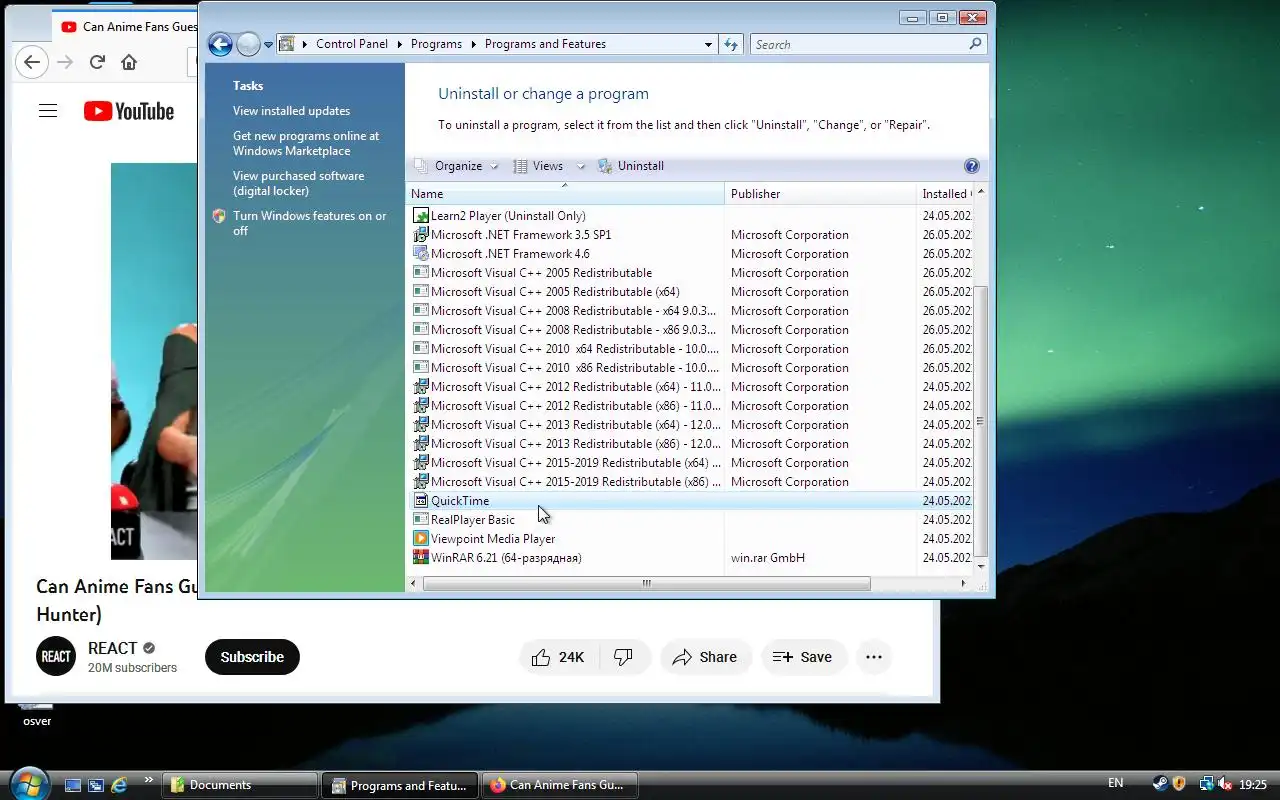This screenshot has height=800, width=1280.
Task: Select Visual C++ 2008 Redistributable x86 9.0.3 row
Action: tap(689, 330)
